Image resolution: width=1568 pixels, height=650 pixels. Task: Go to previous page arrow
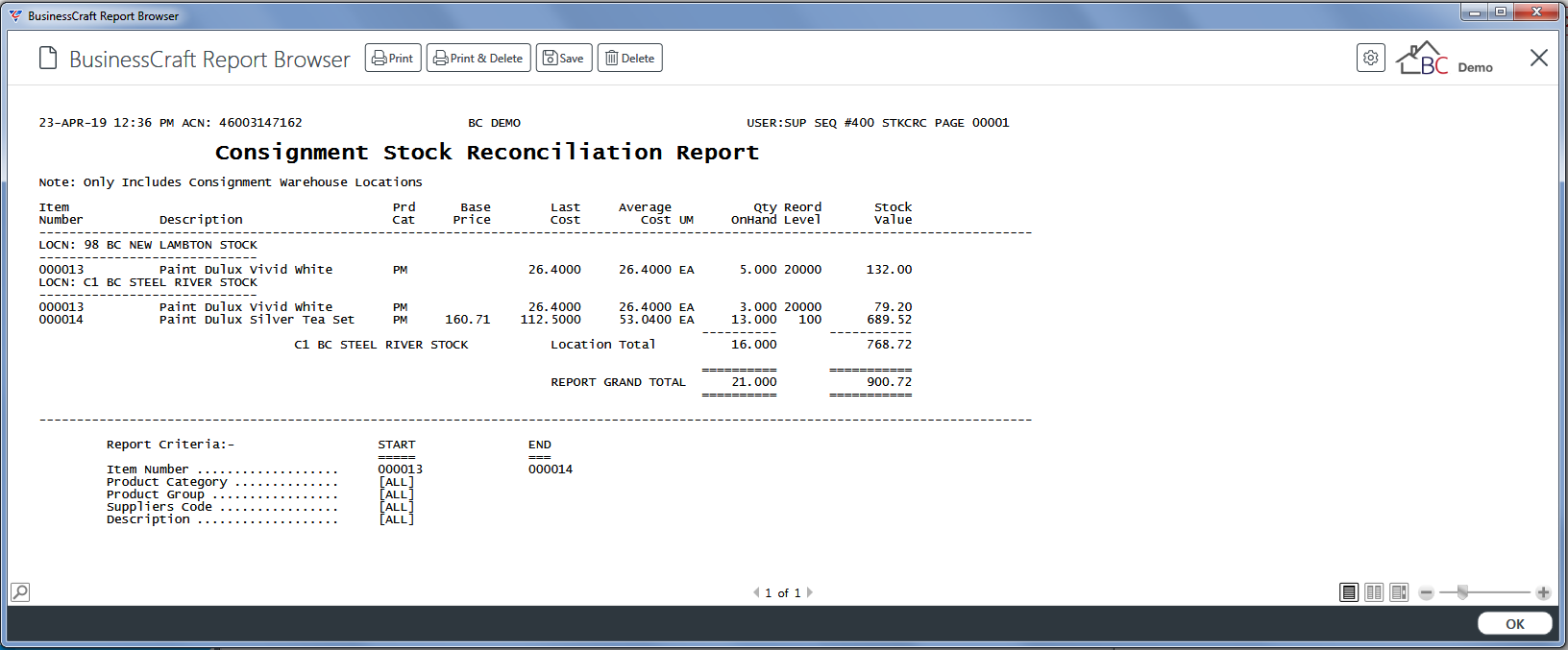point(756,592)
